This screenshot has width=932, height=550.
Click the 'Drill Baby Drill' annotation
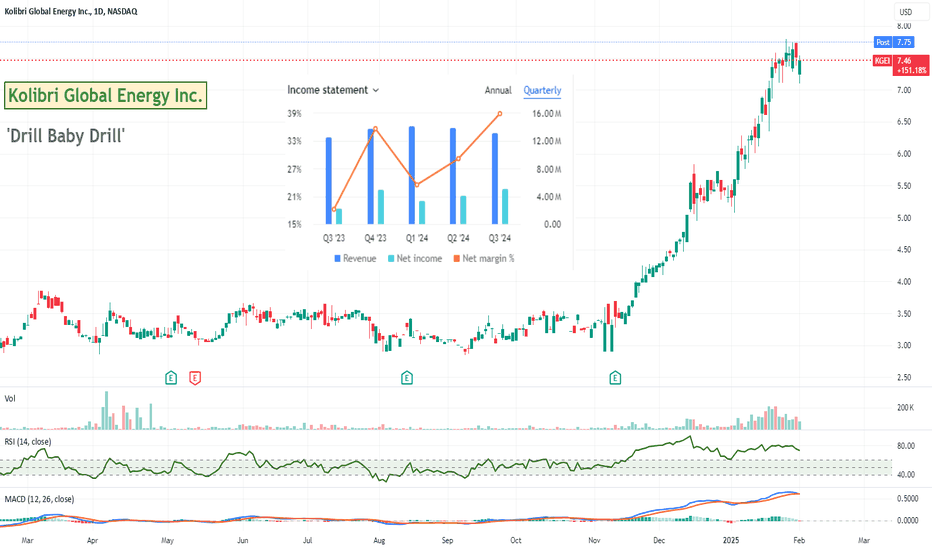point(66,136)
